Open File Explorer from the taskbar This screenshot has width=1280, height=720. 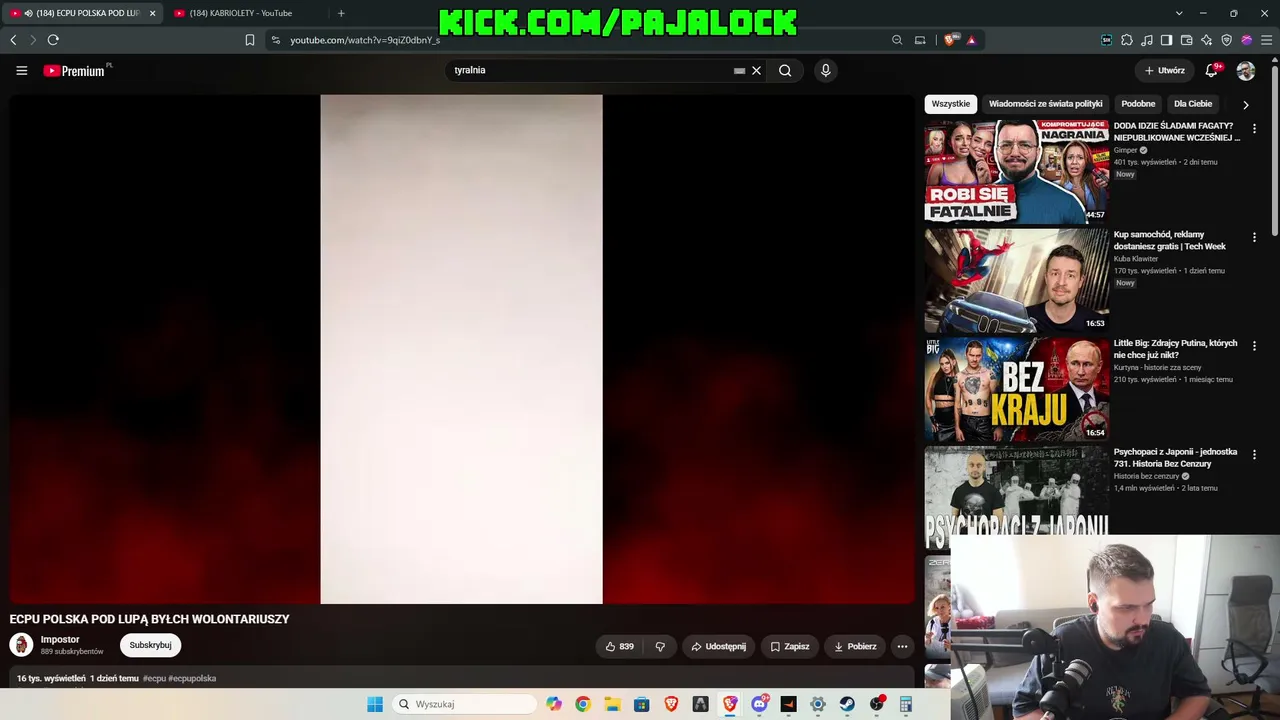click(x=612, y=704)
